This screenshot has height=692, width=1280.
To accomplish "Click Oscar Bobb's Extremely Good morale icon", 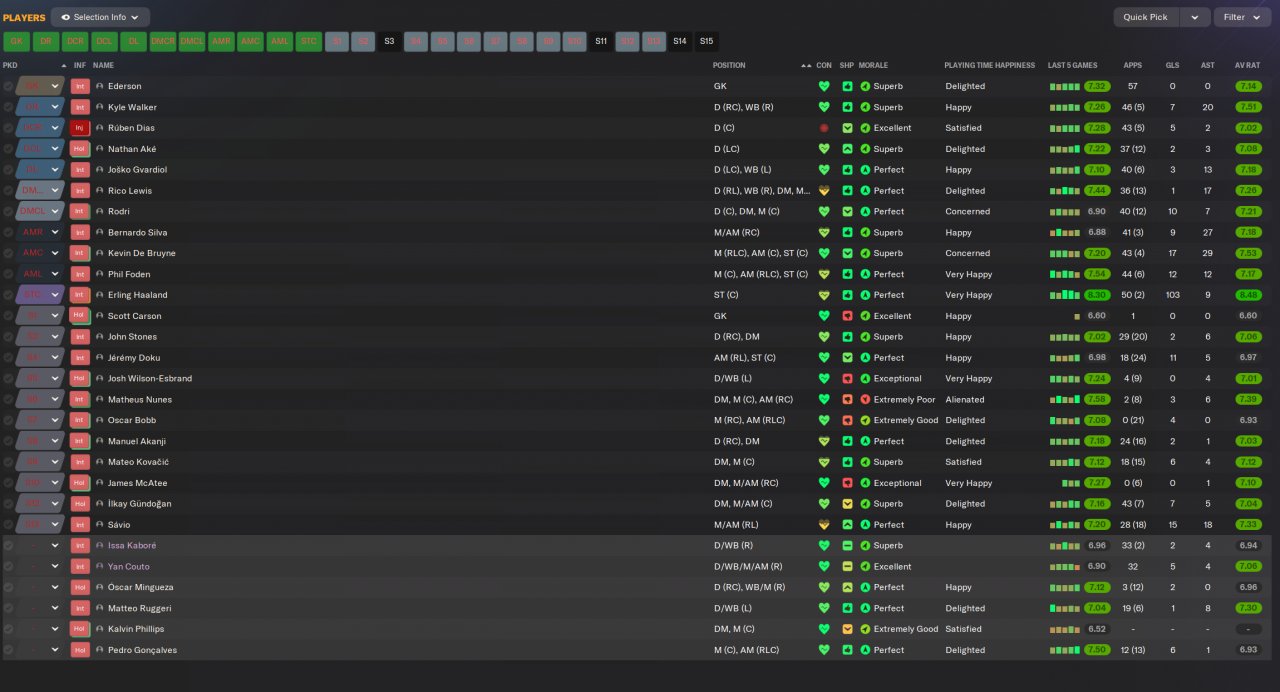I will 865,420.
